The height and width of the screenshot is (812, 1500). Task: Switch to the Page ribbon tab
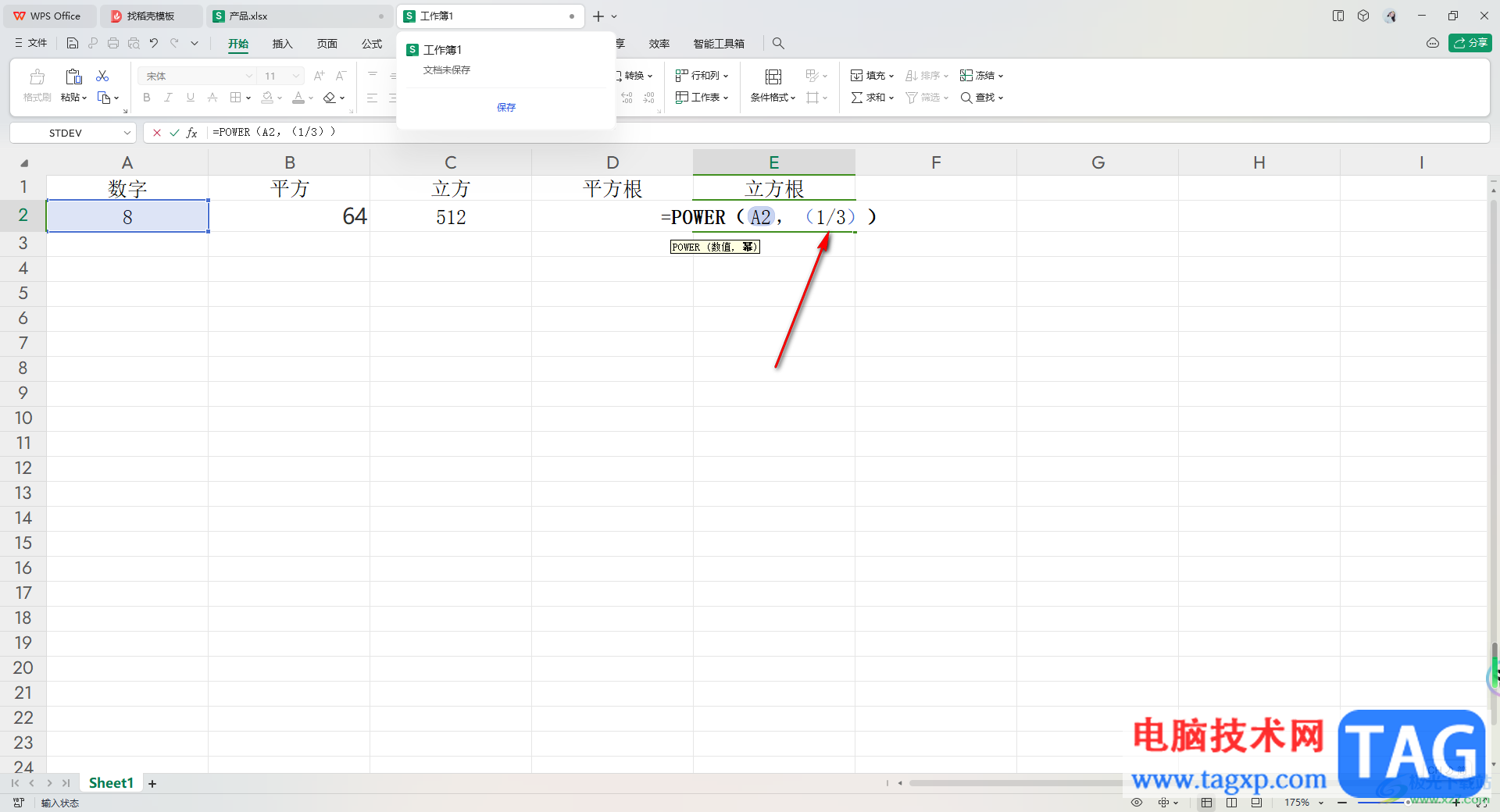pos(327,44)
